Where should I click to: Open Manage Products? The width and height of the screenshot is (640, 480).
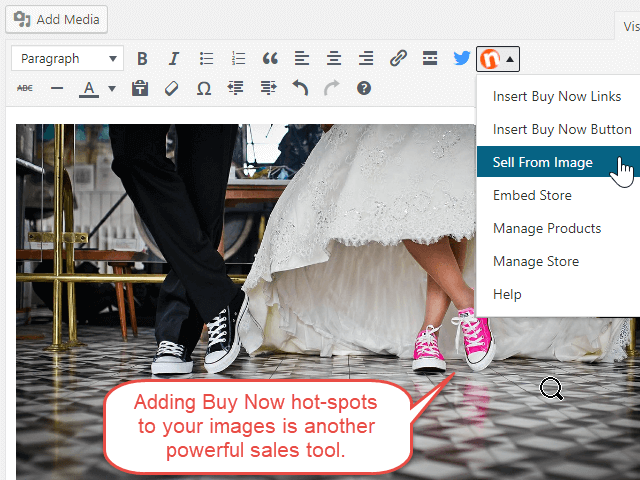point(558,228)
